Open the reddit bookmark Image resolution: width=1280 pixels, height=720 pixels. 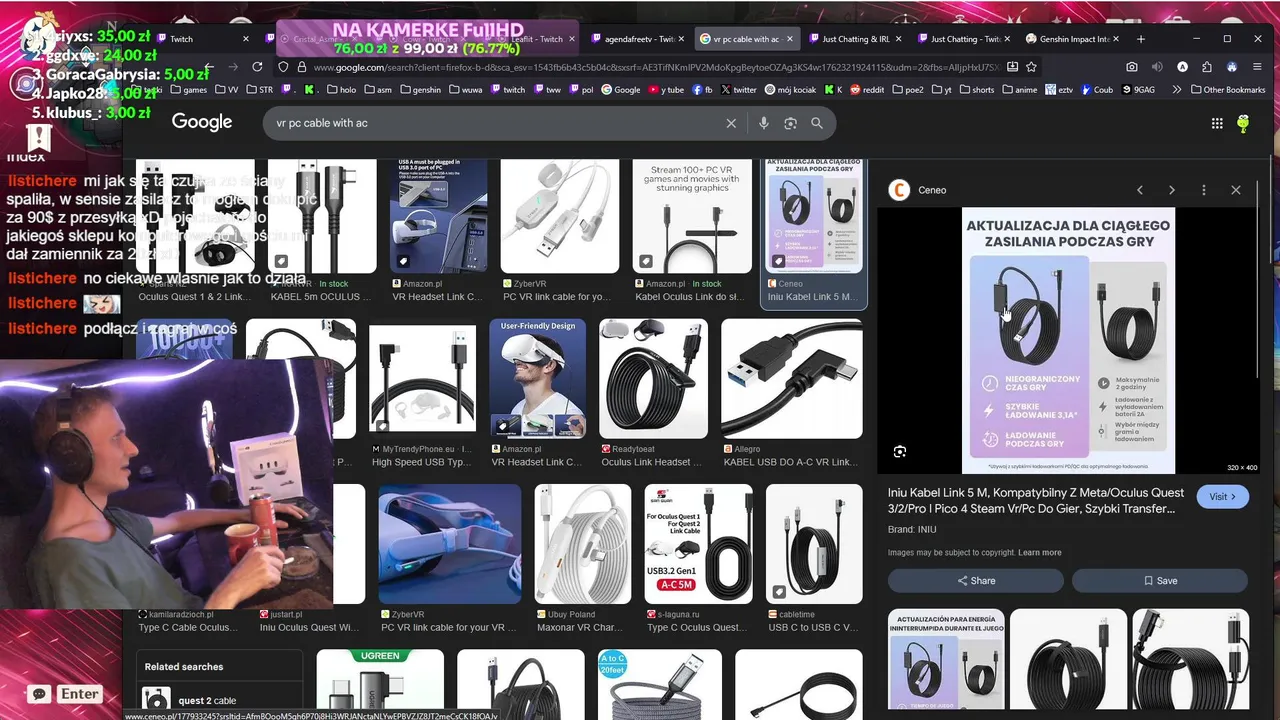pos(866,89)
